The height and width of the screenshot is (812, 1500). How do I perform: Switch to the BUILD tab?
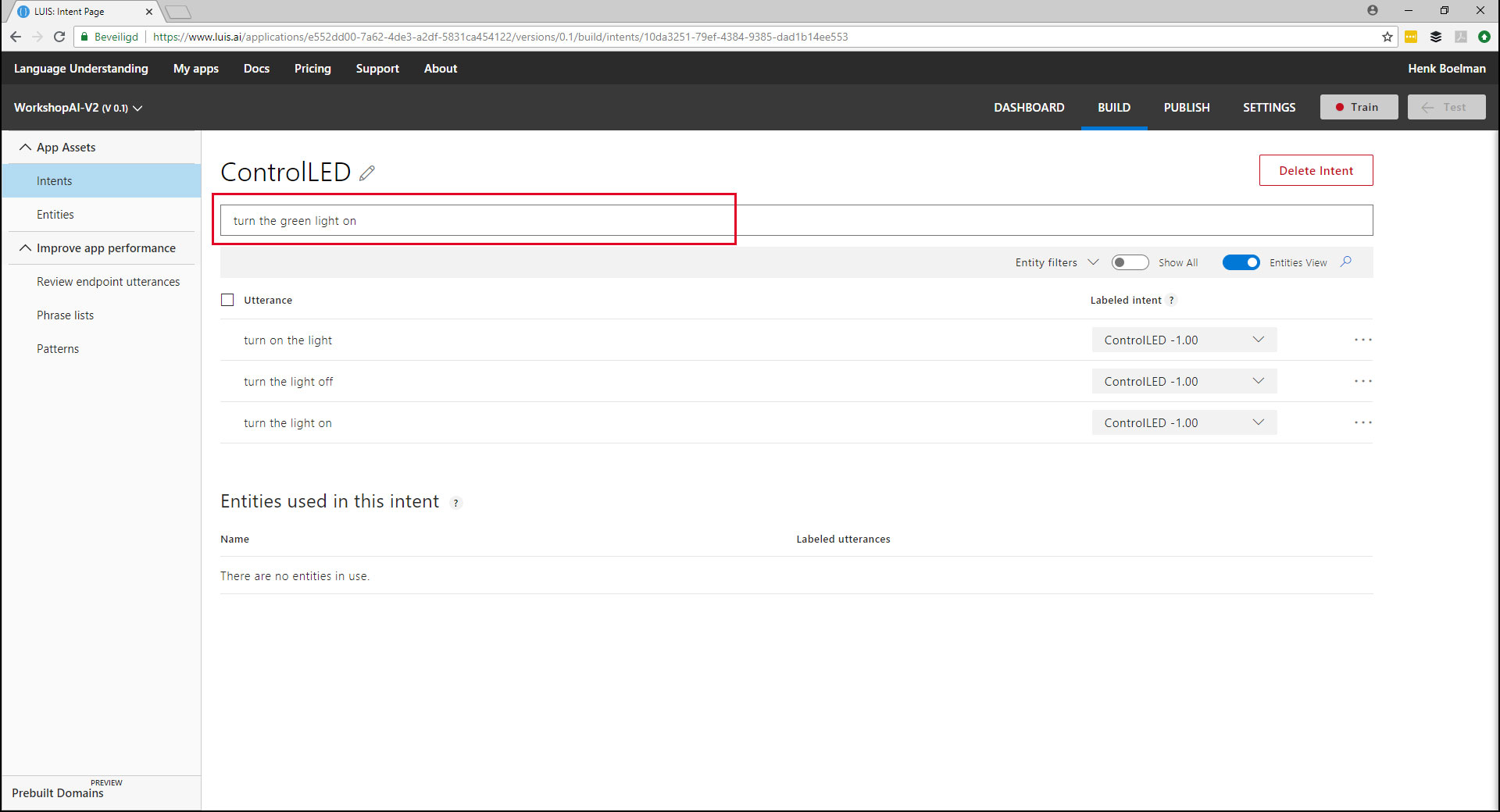coord(1114,108)
